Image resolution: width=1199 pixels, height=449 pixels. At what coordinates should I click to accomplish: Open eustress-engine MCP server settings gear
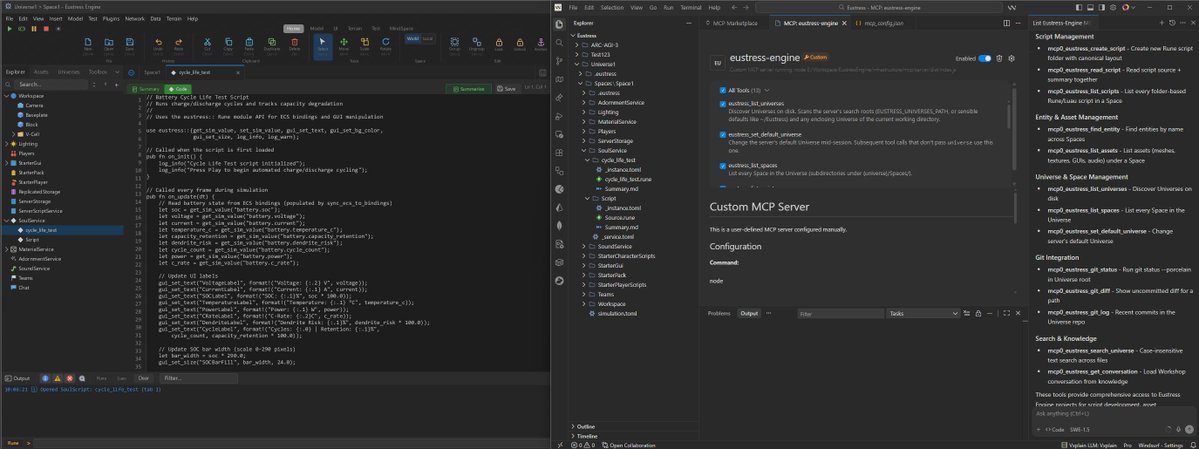point(1011,58)
